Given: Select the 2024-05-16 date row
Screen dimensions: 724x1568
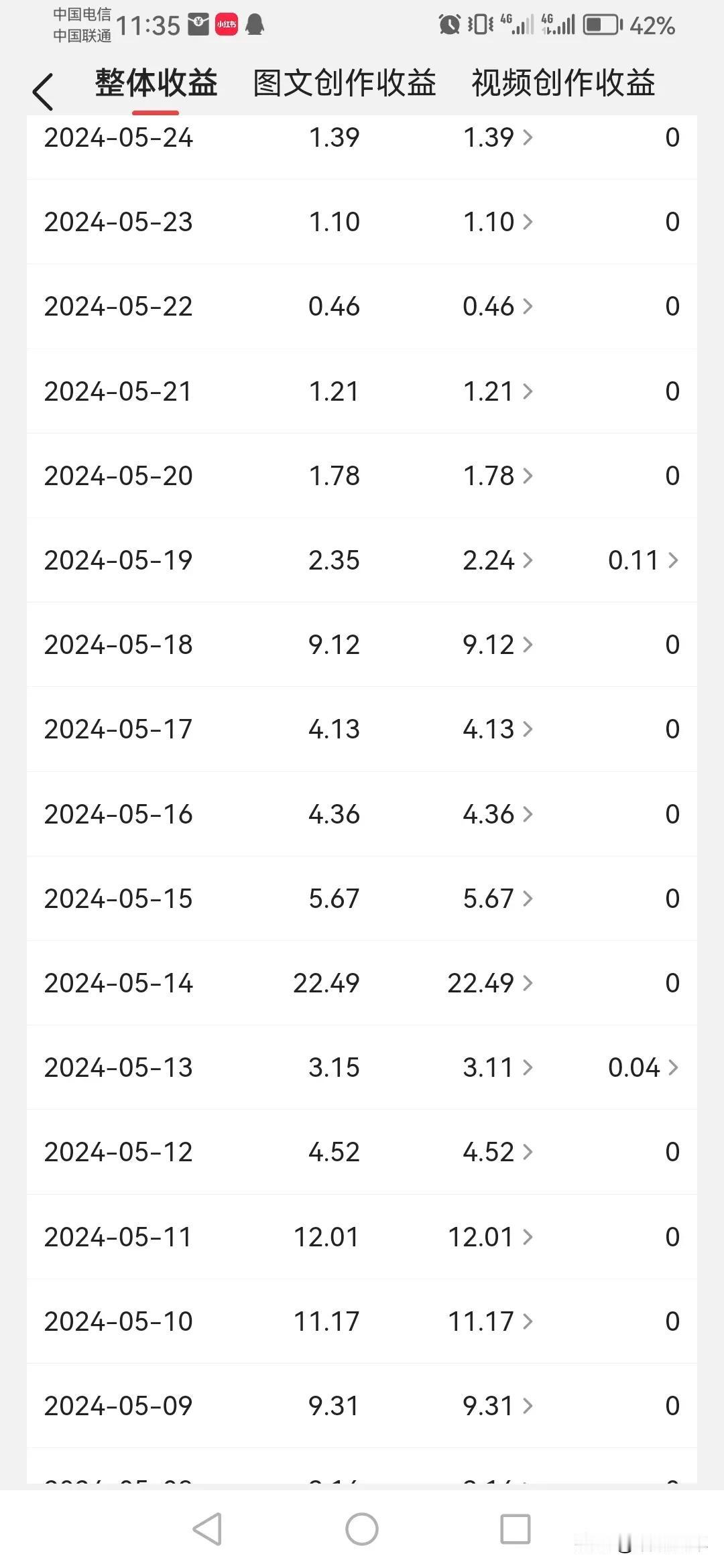Looking at the screenshot, I should click(362, 814).
